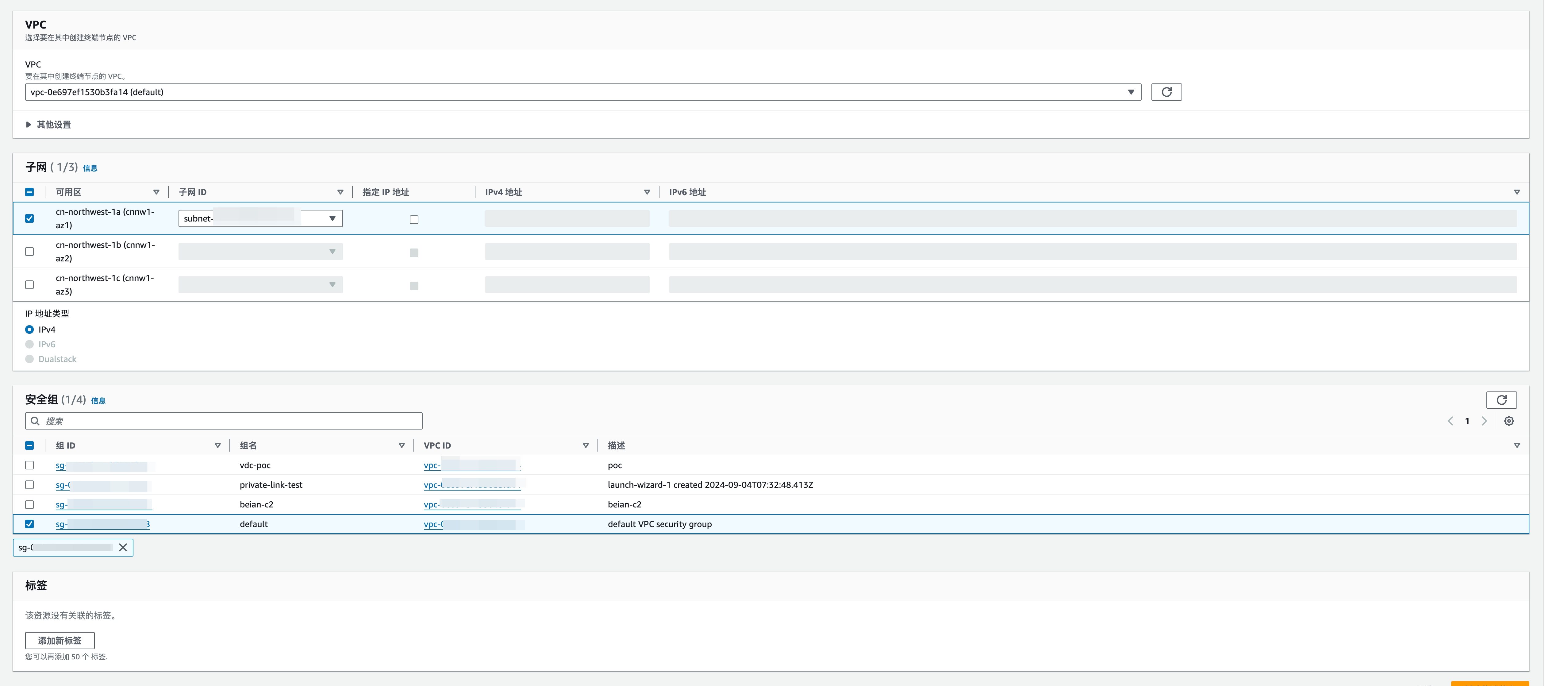
Task: Select the vdc-poc security group checkbox
Action: [x=29, y=465]
